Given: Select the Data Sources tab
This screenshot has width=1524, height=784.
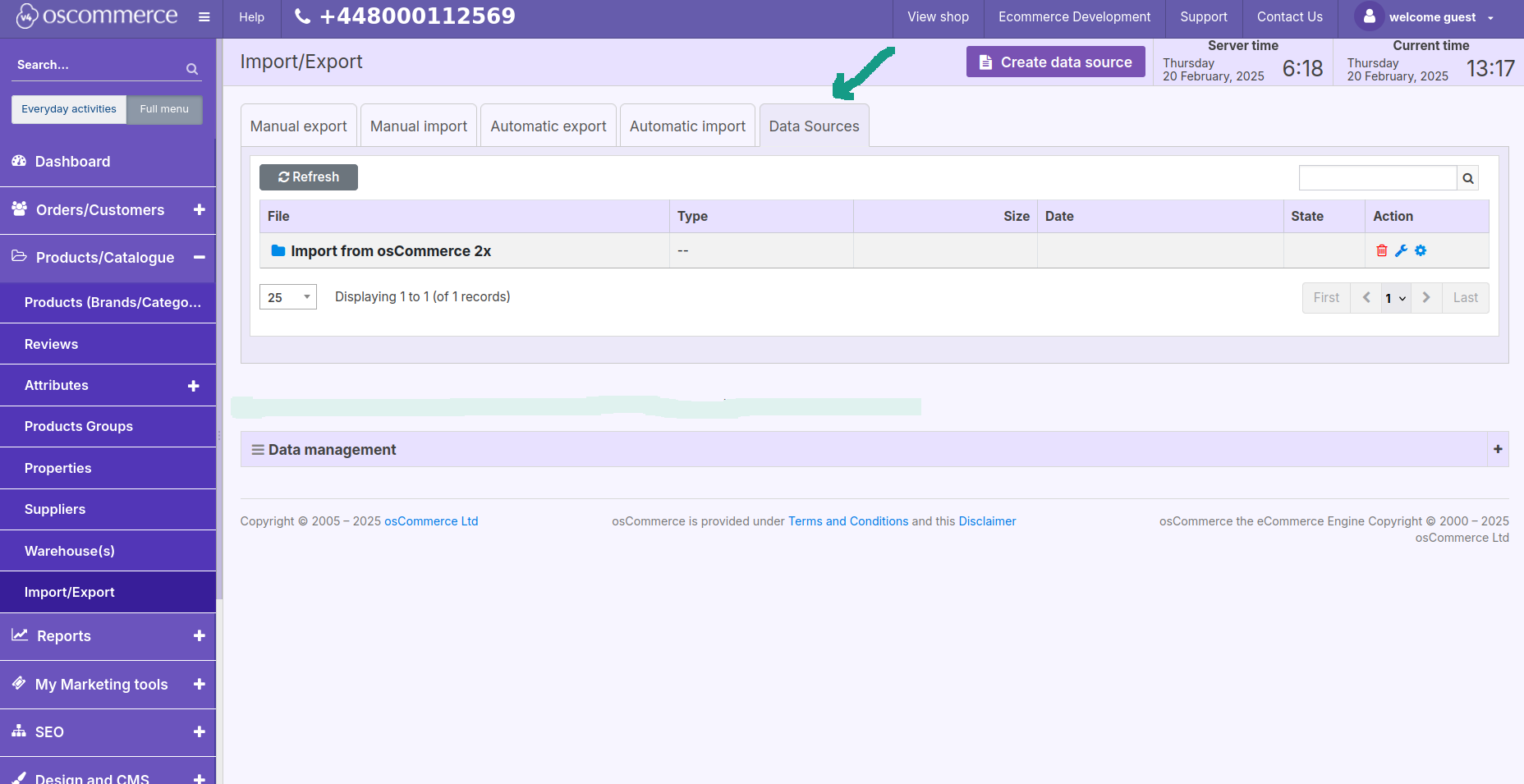Looking at the screenshot, I should [815, 126].
